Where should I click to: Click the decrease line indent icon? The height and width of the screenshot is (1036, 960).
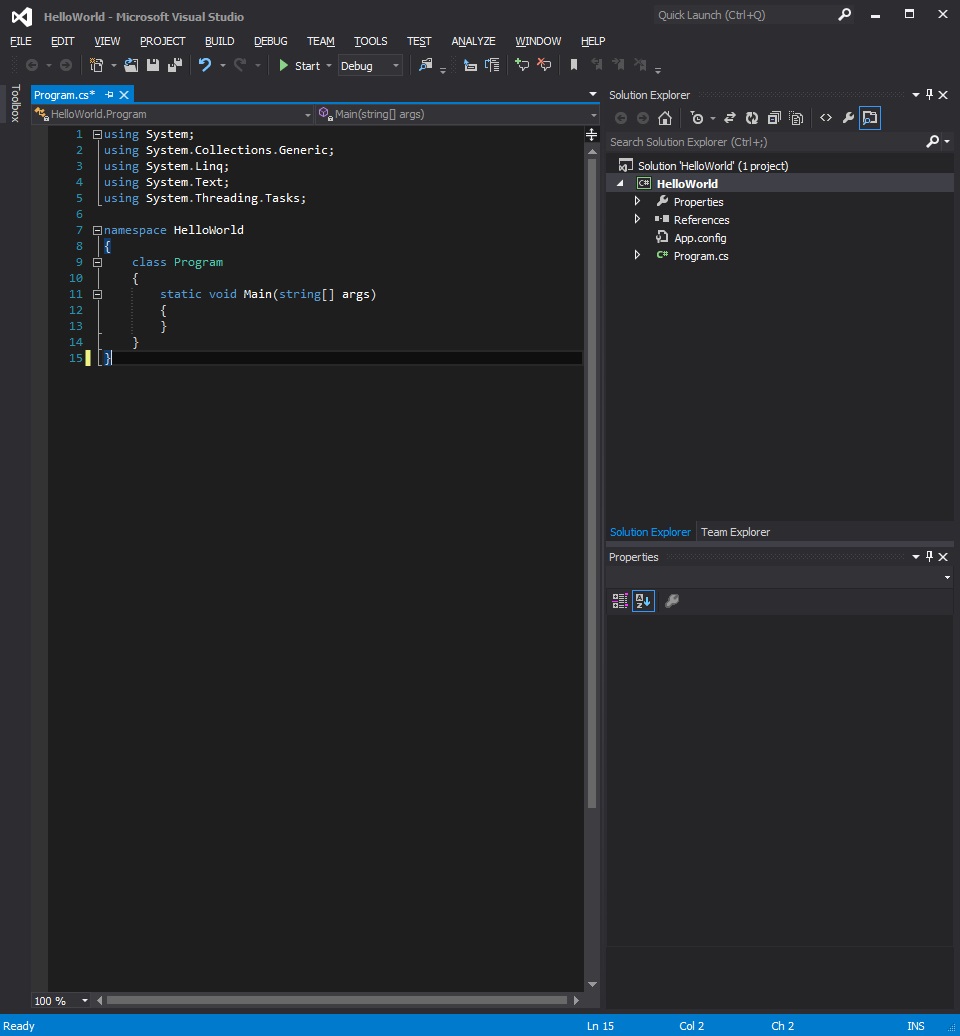click(x=470, y=65)
